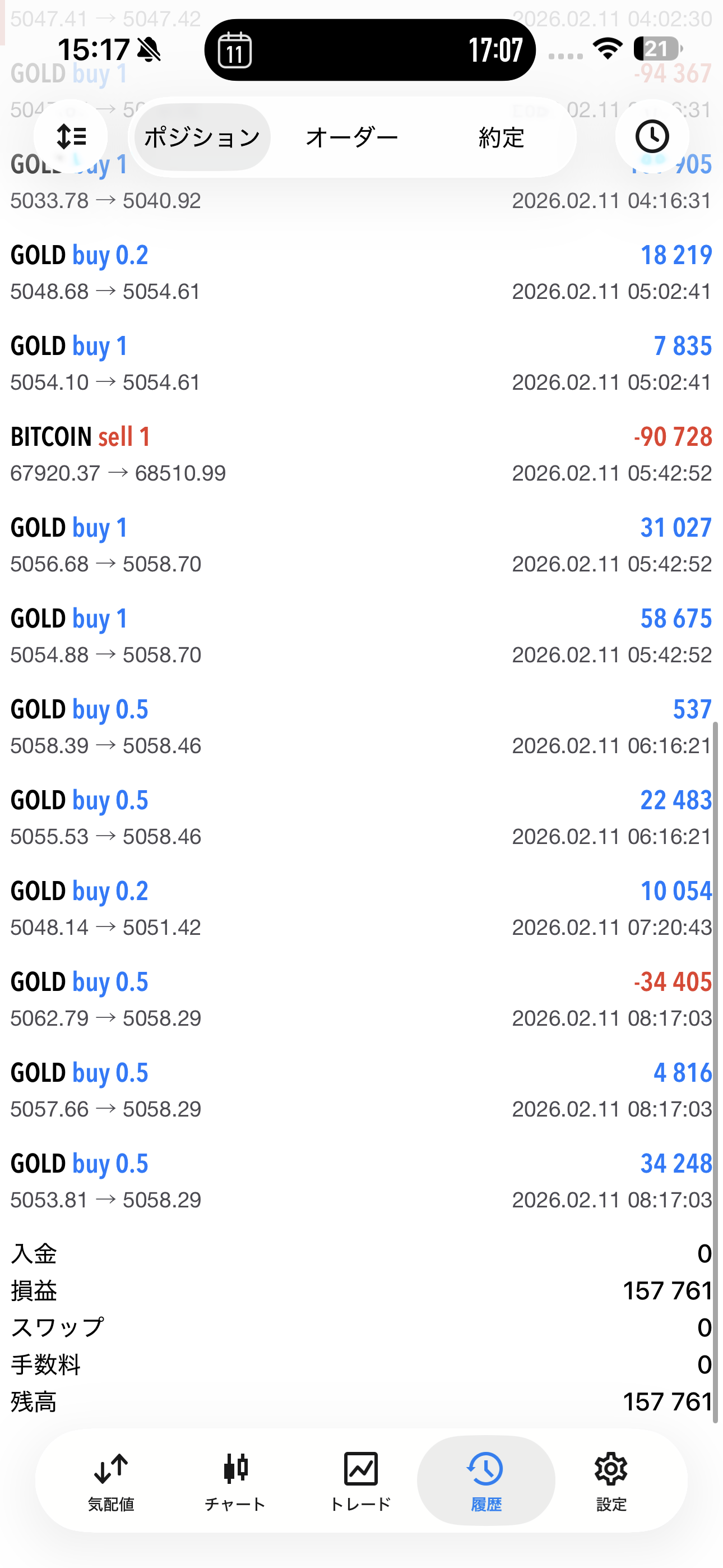The width and height of the screenshot is (723, 1568).
Task: Switch to the オーダー tab
Action: coord(352,137)
